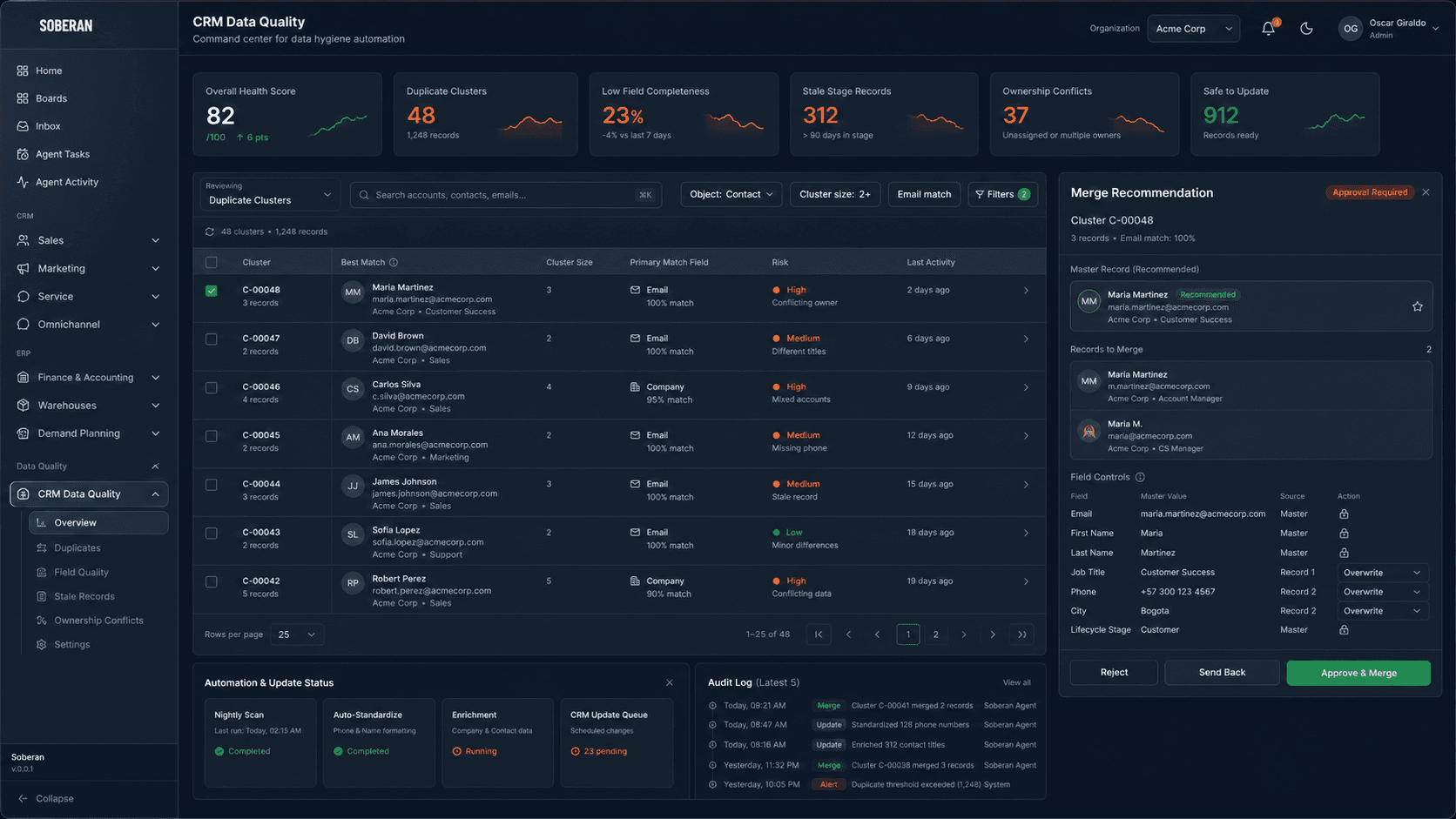Open row arrow for cluster C-00047

pyautogui.click(x=1026, y=339)
